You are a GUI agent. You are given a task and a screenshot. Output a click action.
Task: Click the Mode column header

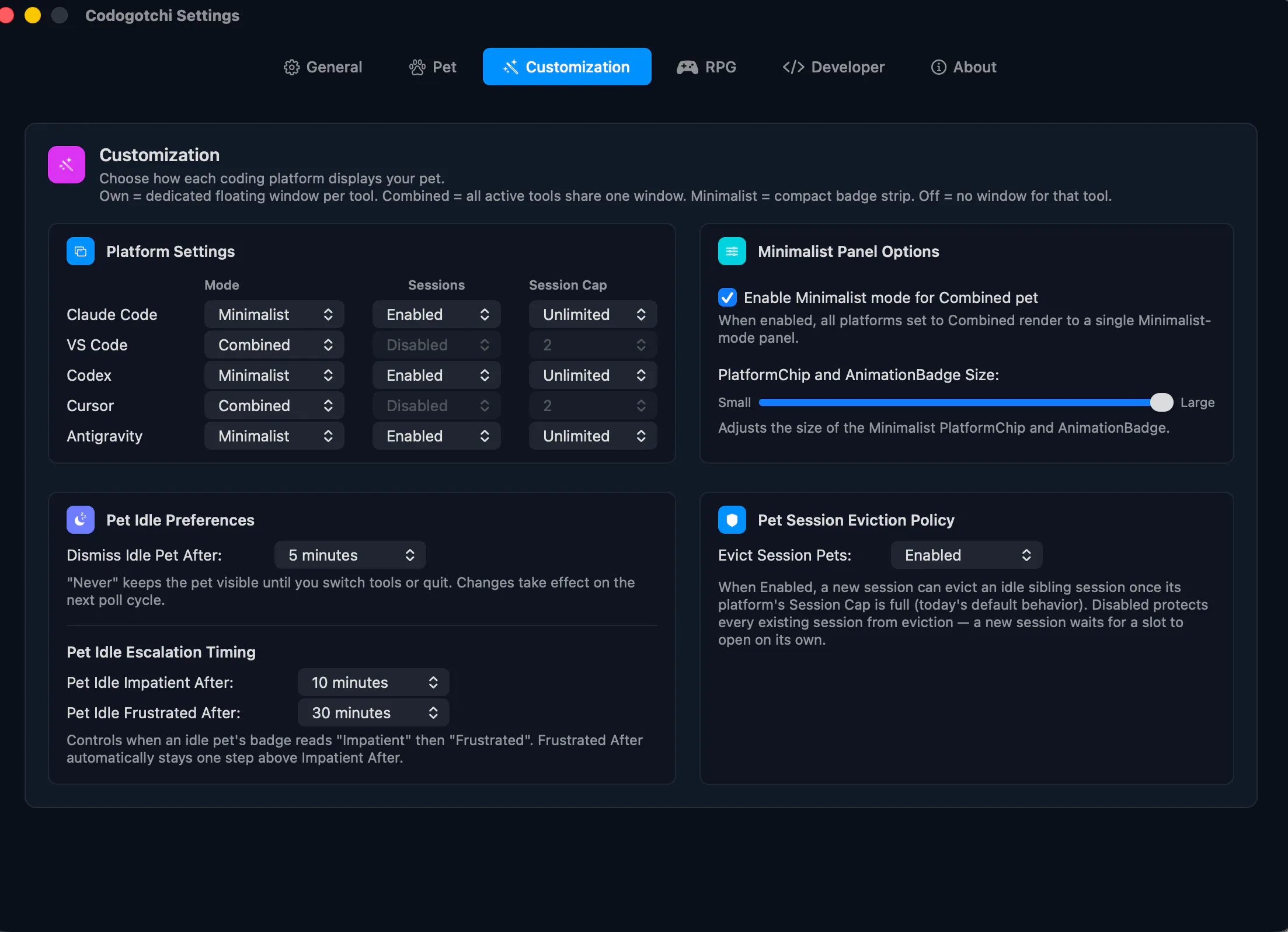(222, 285)
